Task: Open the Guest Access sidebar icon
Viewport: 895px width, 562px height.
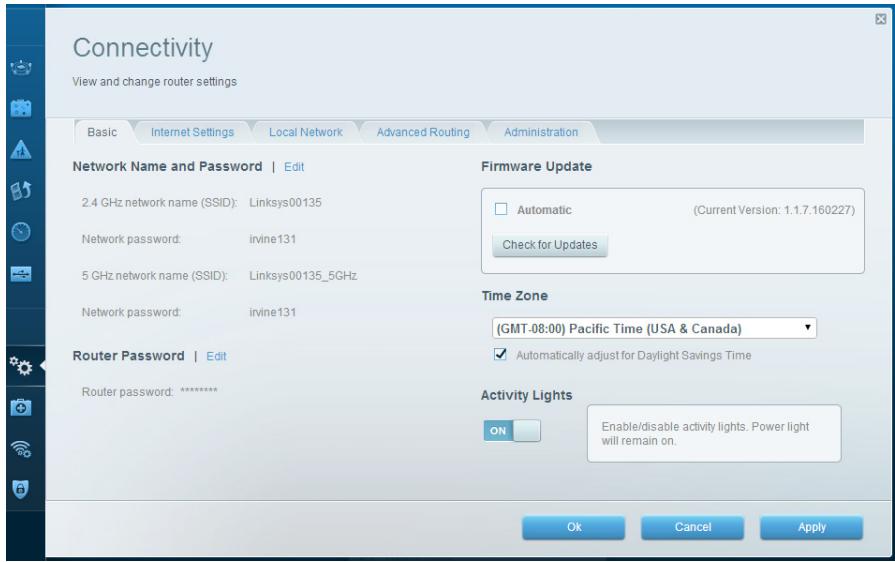Action: point(21,108)
